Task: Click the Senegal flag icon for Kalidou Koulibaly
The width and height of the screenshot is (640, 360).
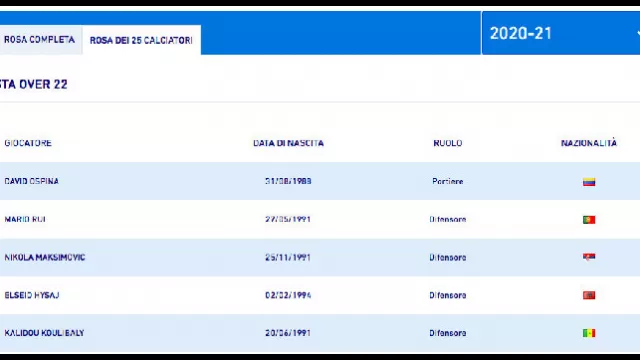Action: (x=589, y=333)
